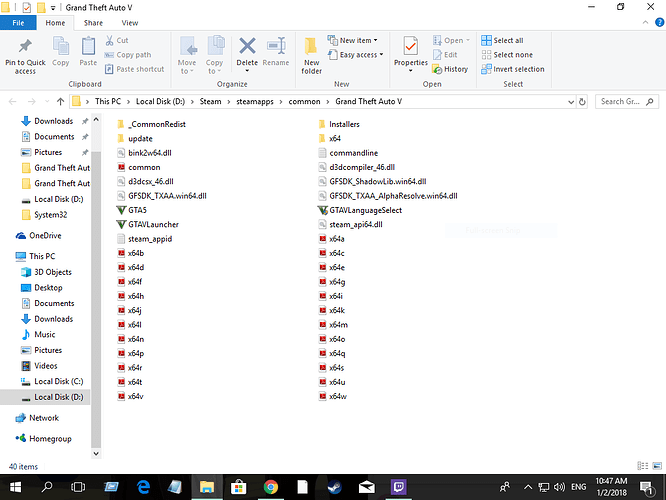Switch to the View tab
Screen dimensions: 666x500
pyautogui.click(x=130, y=23)
